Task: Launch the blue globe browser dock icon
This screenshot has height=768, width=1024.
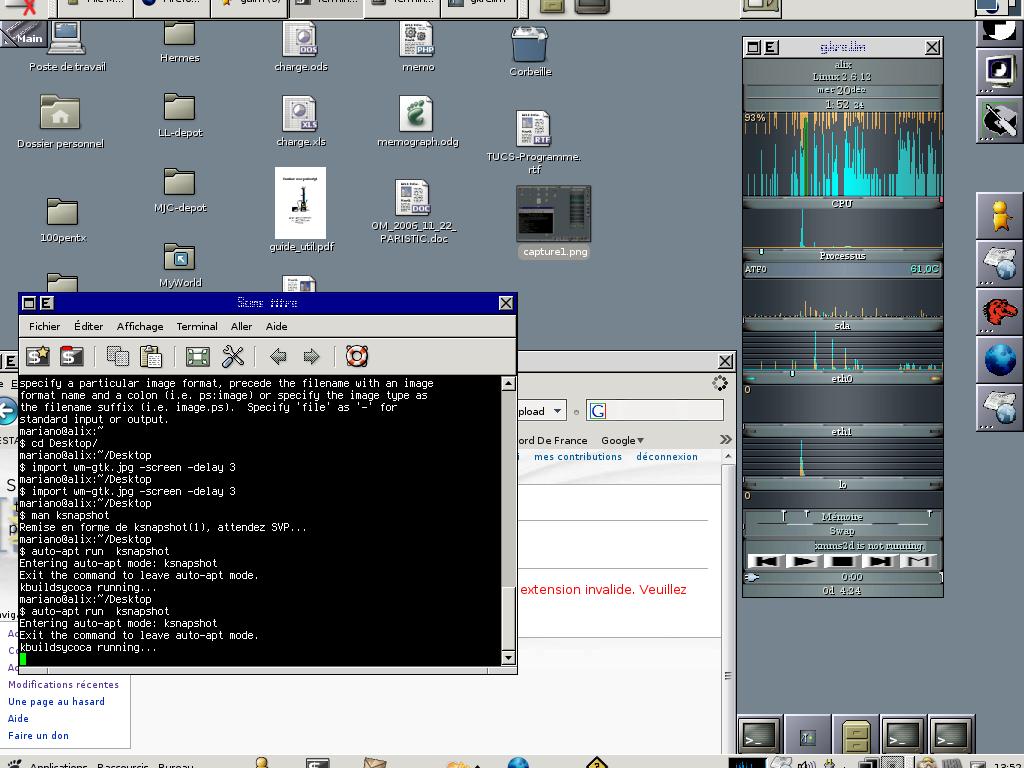Action: pyautogui.click(x=999, y=359)
